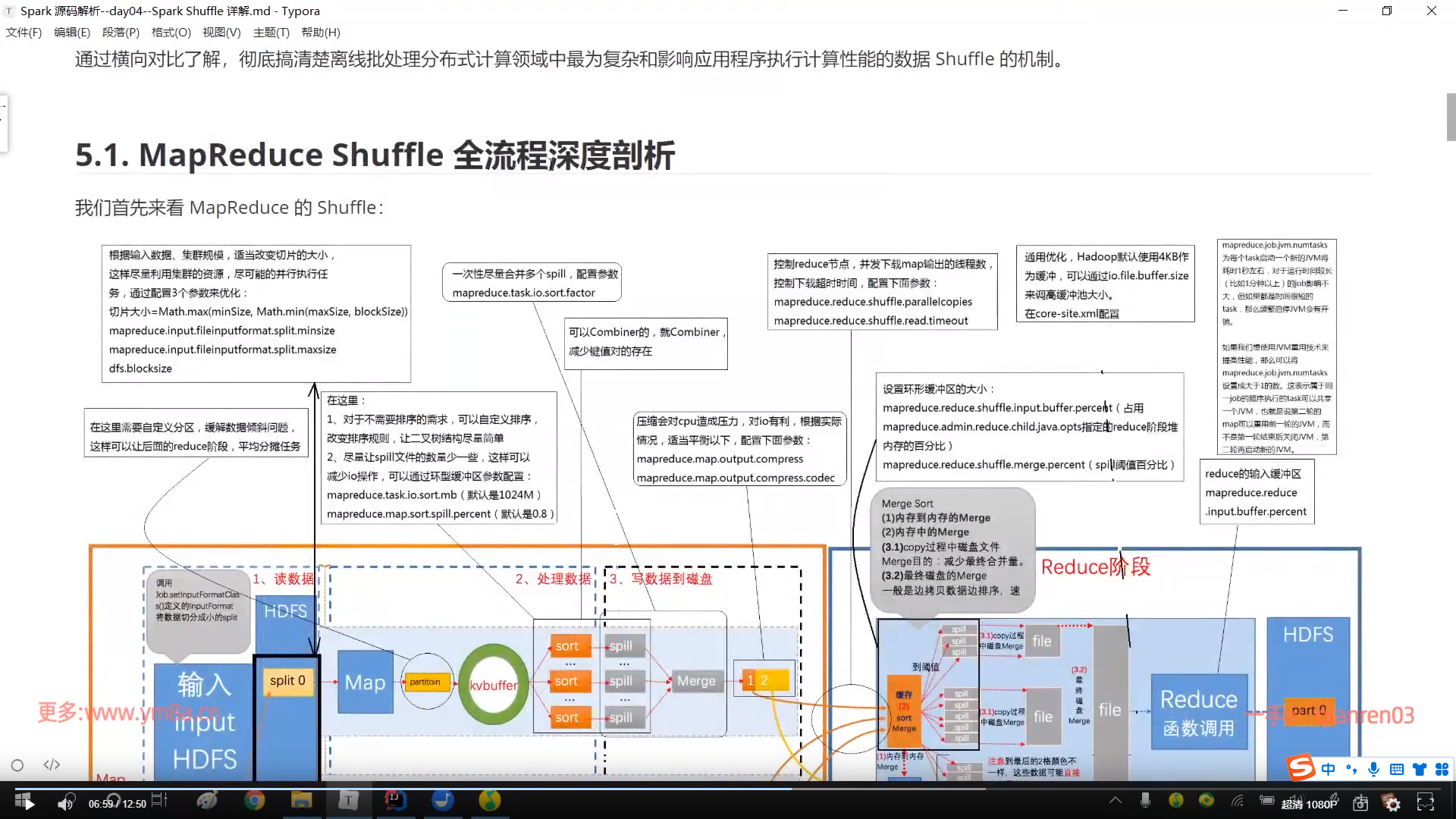Click Sogou input S logo
Viewport: 1456px width, 819px height.
click(x=1301, y=768)
